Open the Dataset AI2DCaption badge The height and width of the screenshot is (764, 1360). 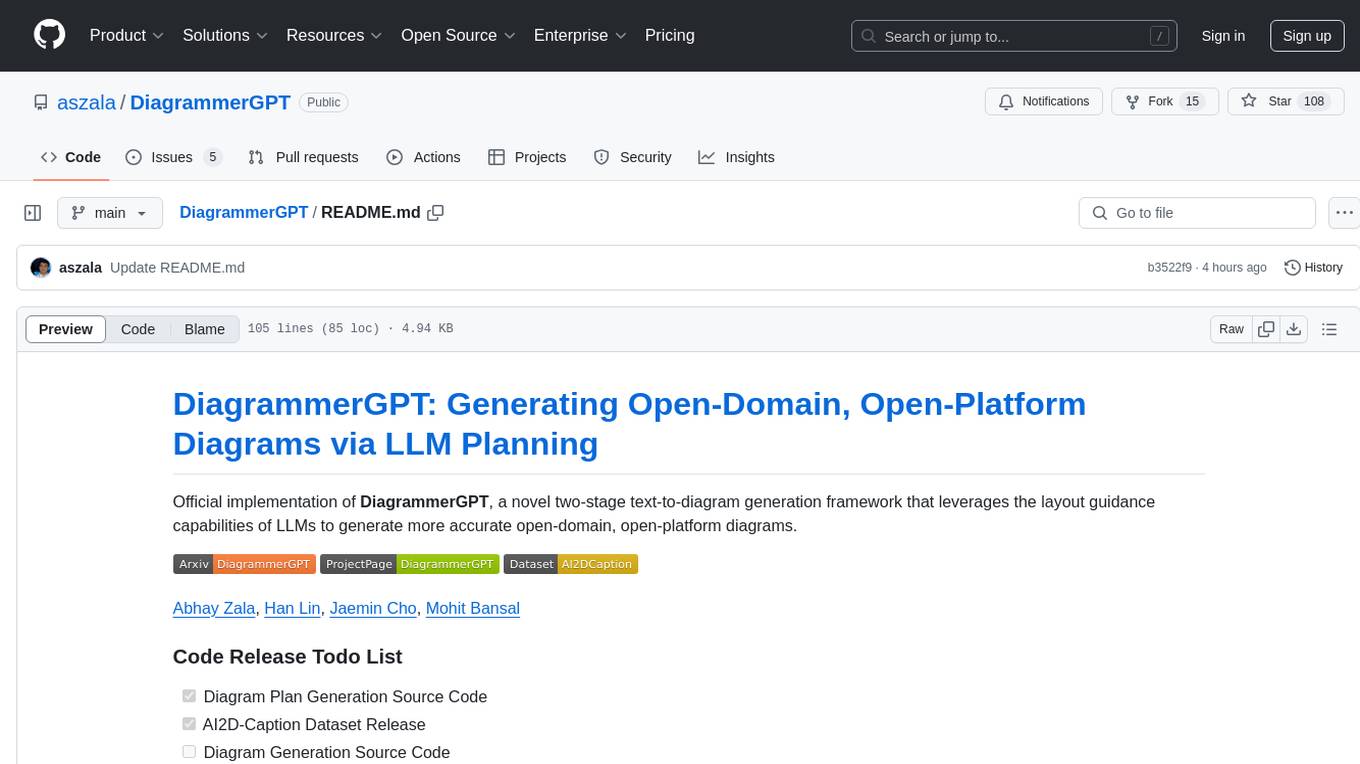coord(570,564)
